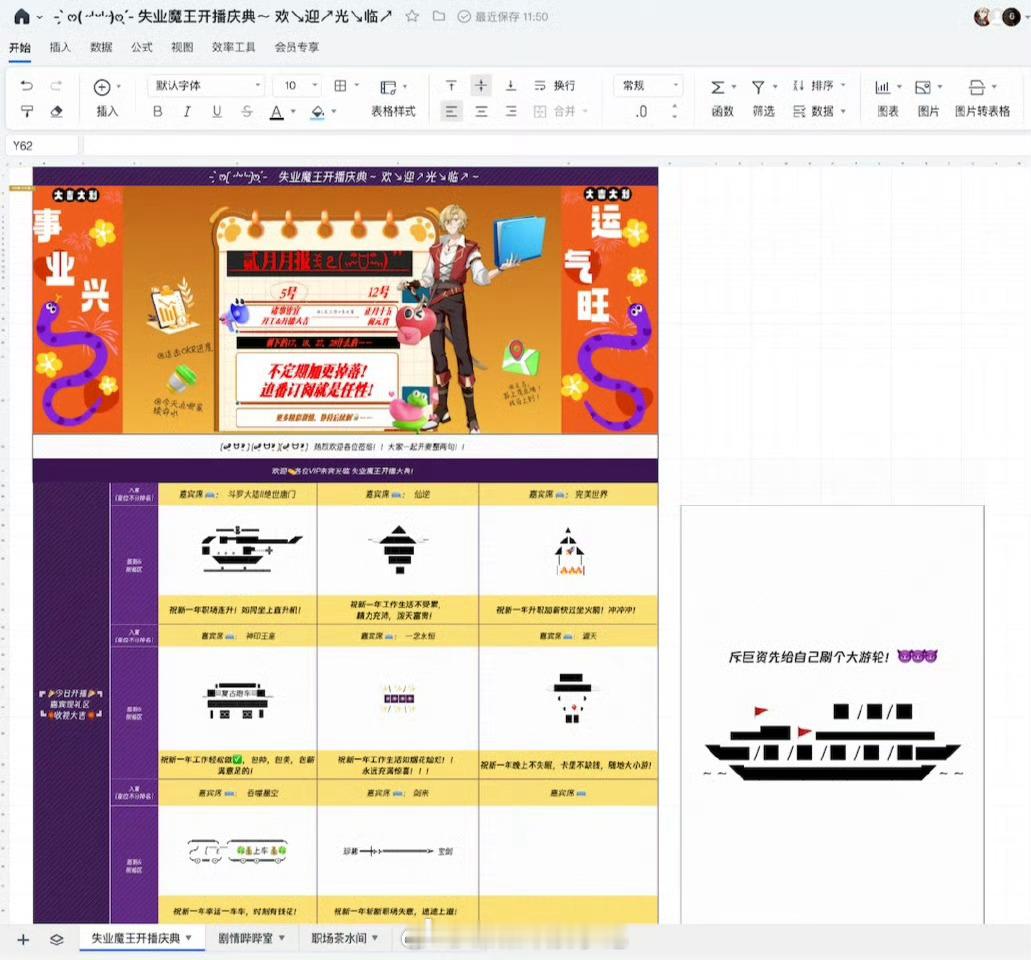Switch to the 效率工具 ribbon tab
This screenshot has width=1031, height=960.
click(x=233, y=47)
